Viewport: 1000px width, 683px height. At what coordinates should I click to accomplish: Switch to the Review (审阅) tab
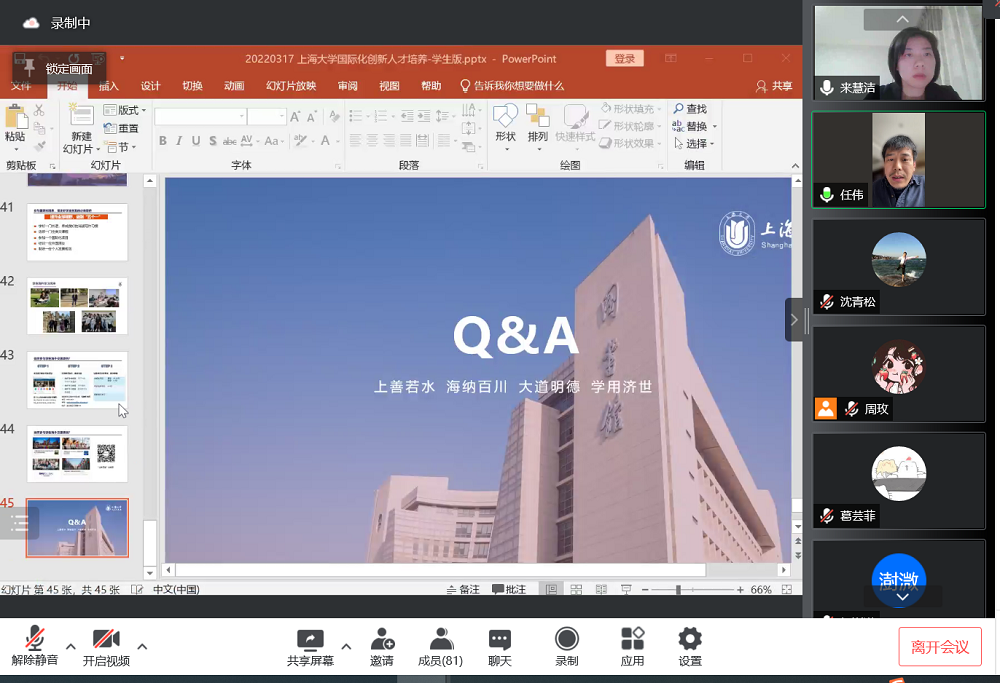click(348, 86)
